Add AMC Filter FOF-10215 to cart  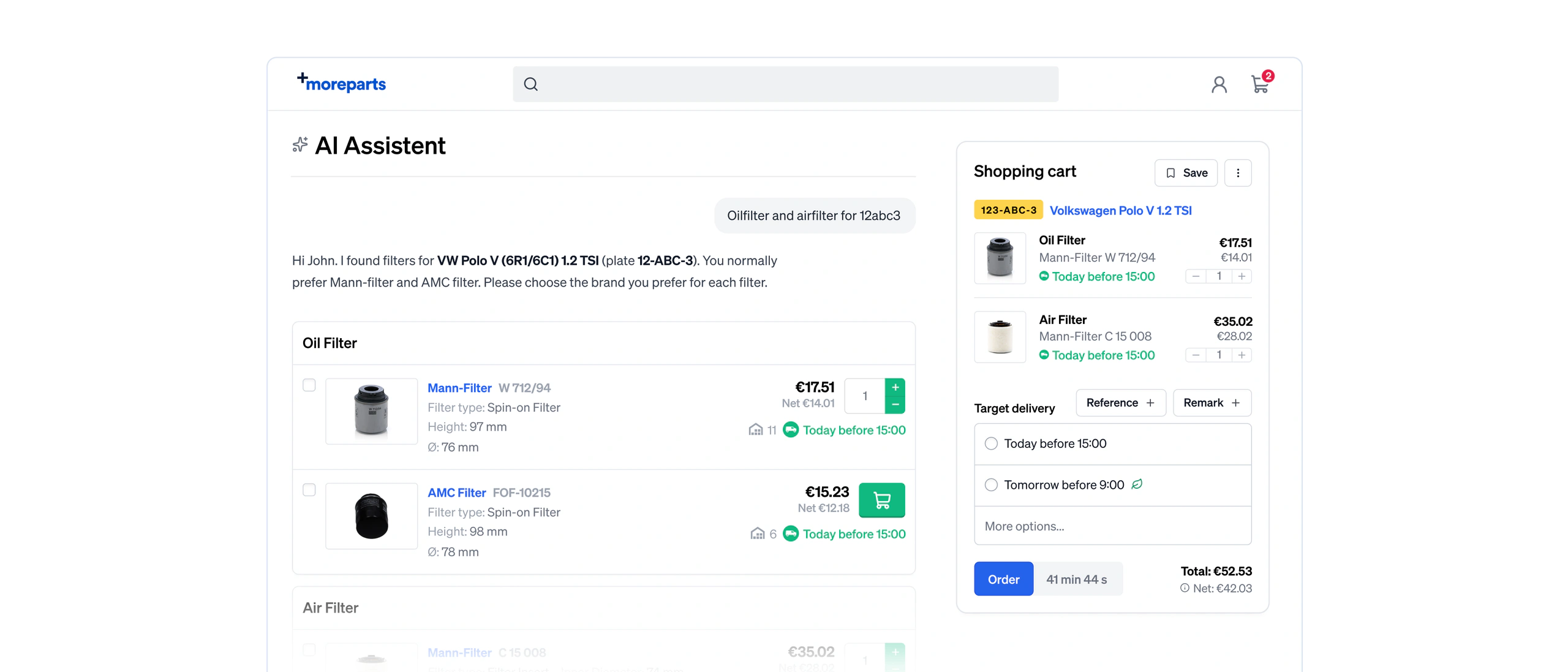(882, 500)
